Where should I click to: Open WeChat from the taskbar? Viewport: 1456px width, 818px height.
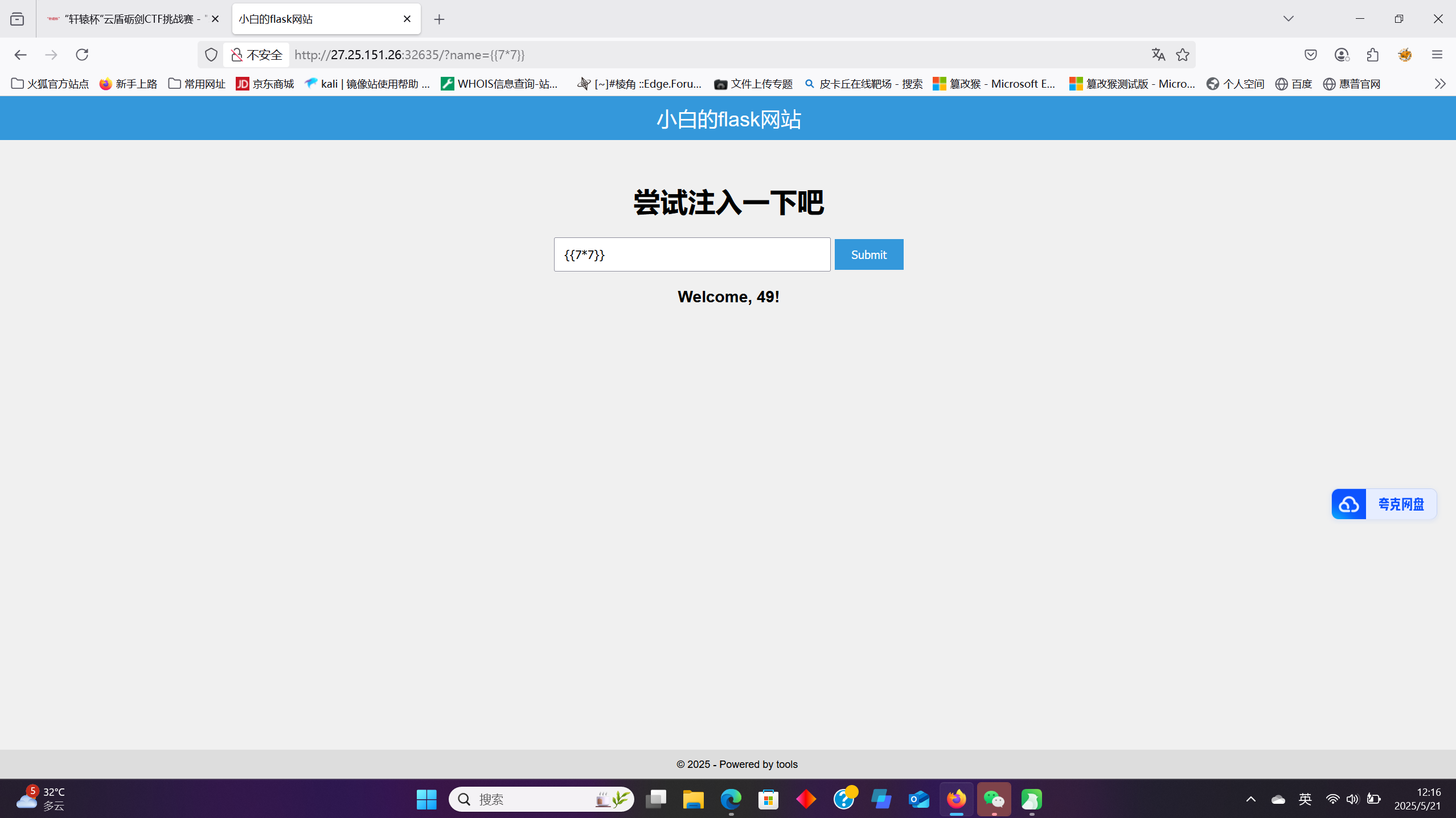tap(994, 799)
